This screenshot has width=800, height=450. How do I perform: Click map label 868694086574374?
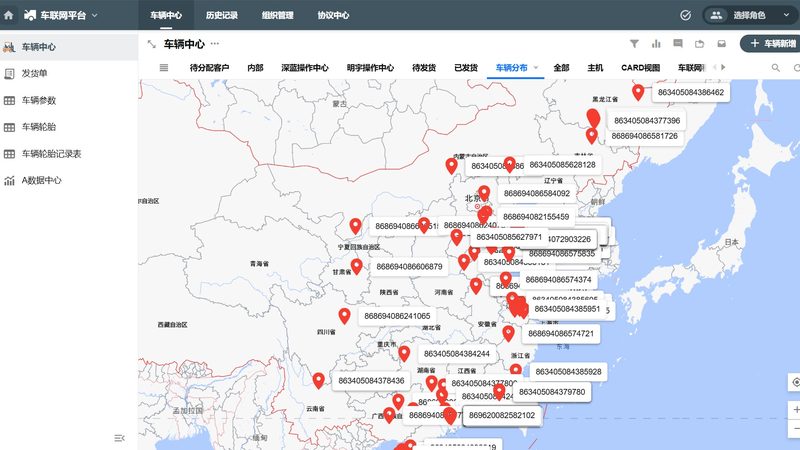coord(558,280)
